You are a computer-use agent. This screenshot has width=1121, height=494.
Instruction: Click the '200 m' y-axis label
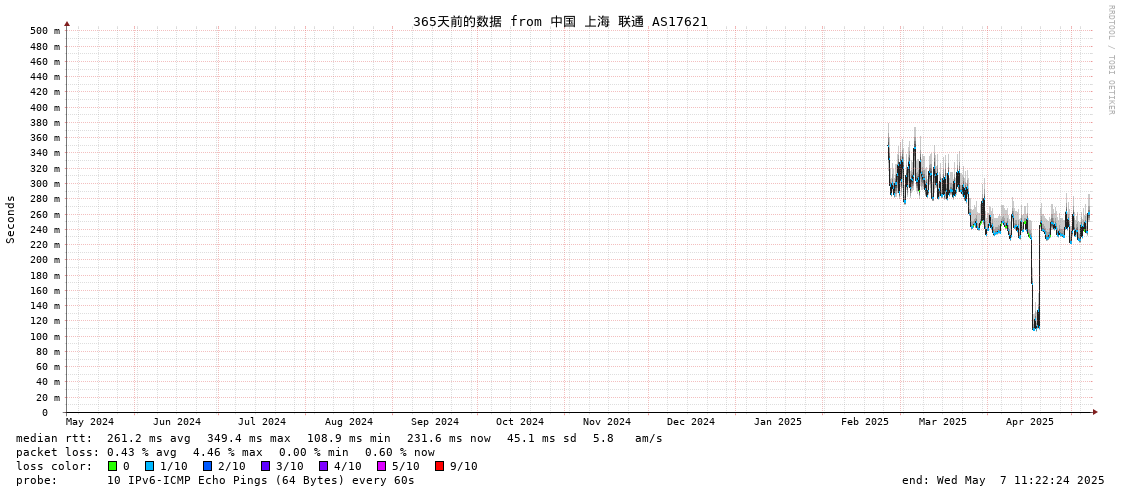(45, 260)
